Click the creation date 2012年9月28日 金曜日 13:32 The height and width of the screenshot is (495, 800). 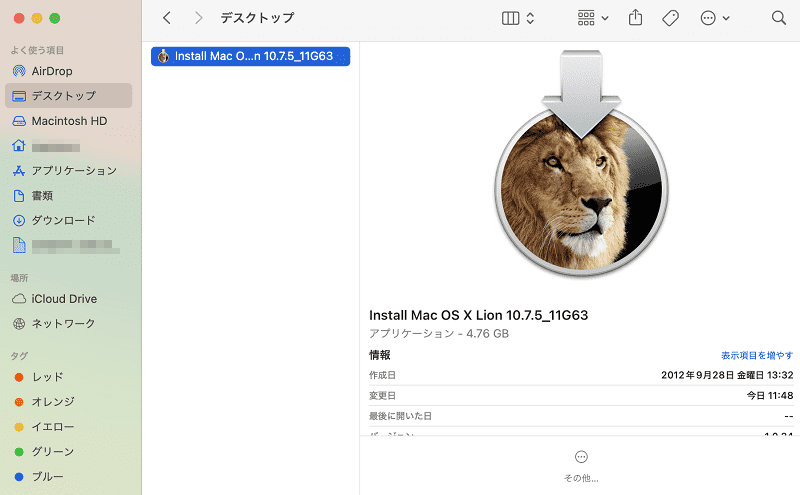coord(727,375)
